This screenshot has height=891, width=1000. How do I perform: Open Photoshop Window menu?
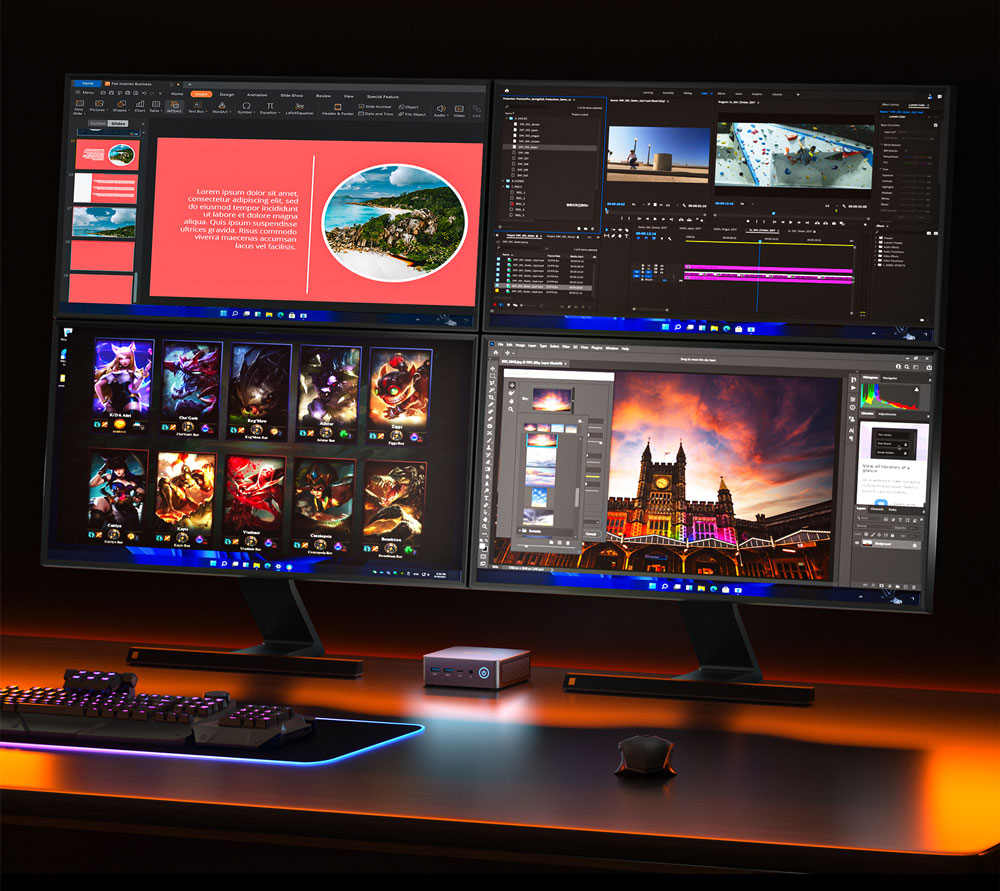click(x=612, y=348)
